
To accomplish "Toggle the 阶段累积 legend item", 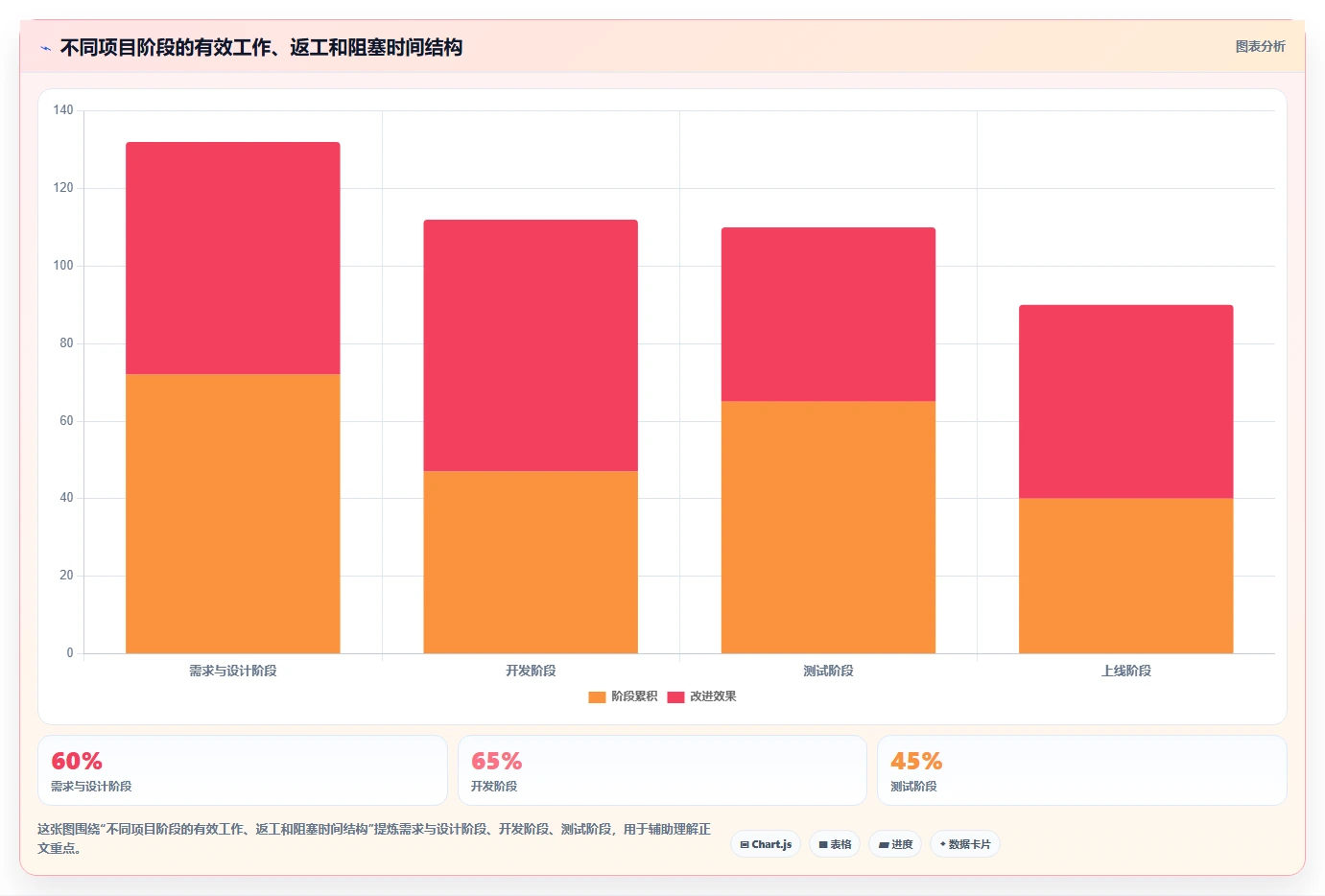I will pos(623,696).
